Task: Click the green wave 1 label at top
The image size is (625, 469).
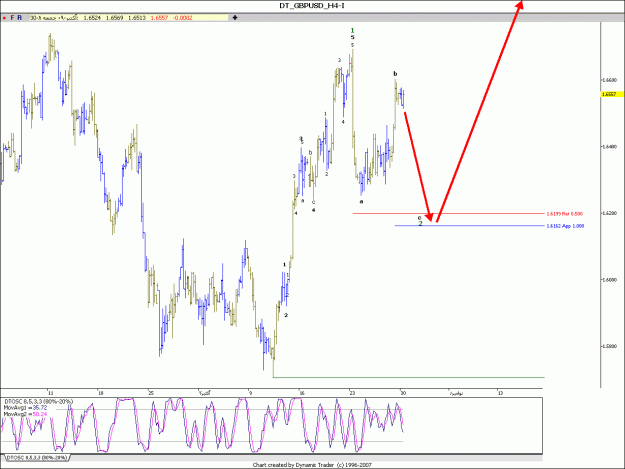Action: tap(352, 30)
